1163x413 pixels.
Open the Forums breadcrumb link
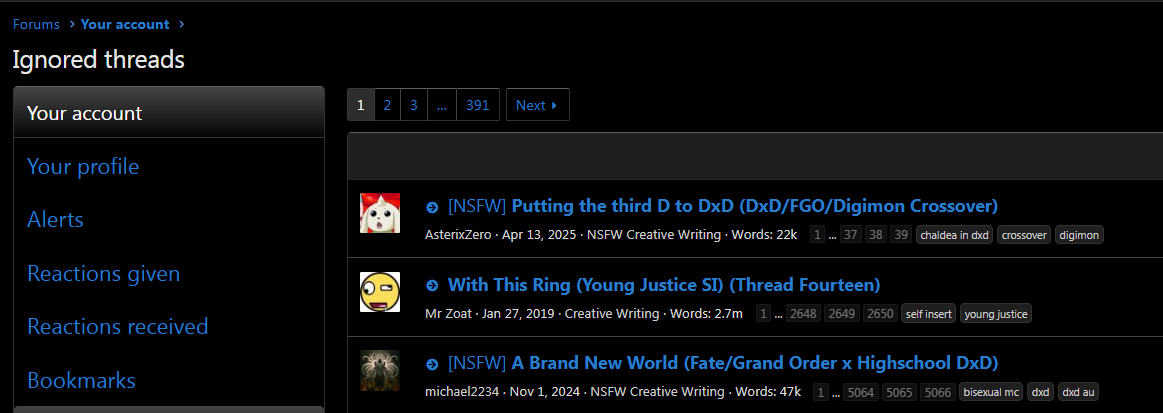[x=36, y=24]
